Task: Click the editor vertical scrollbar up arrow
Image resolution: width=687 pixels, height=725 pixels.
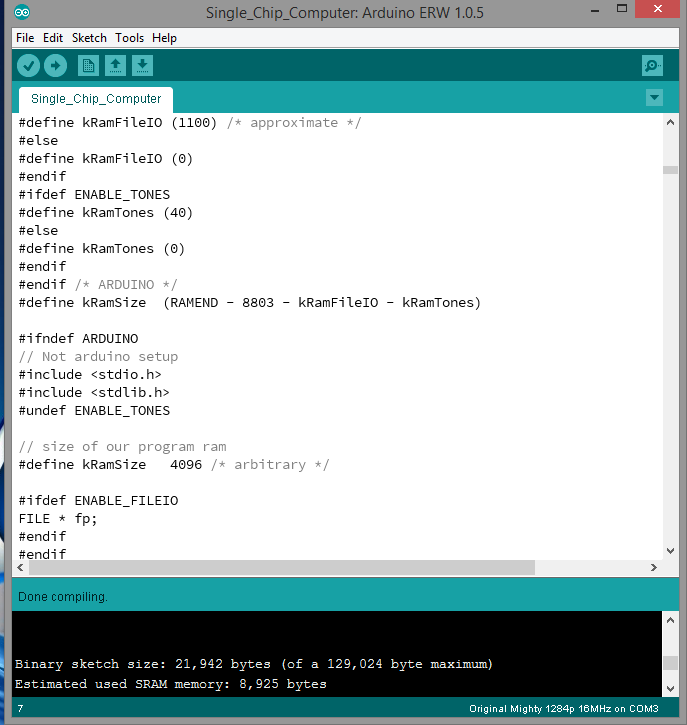Action: click(x=670, y=123)
